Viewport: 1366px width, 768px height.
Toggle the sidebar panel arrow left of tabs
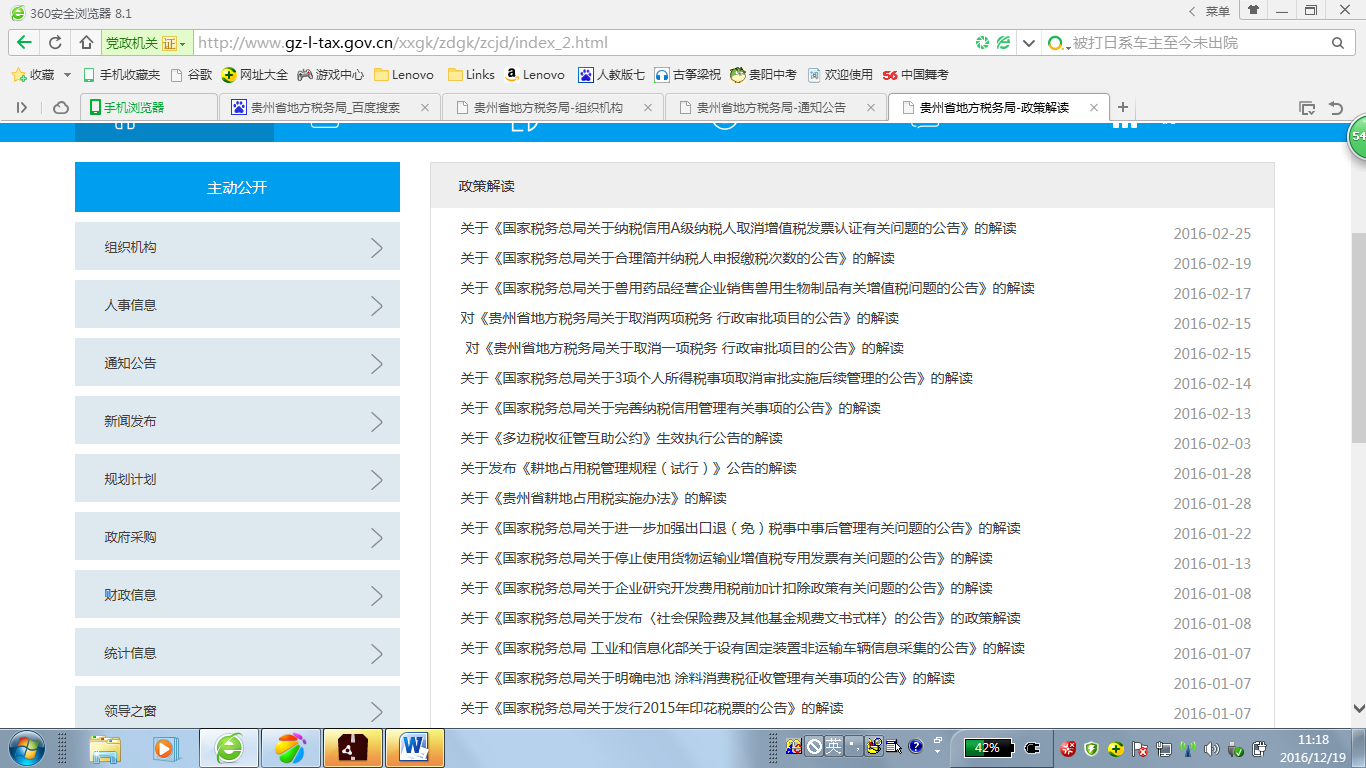[22, 108]
